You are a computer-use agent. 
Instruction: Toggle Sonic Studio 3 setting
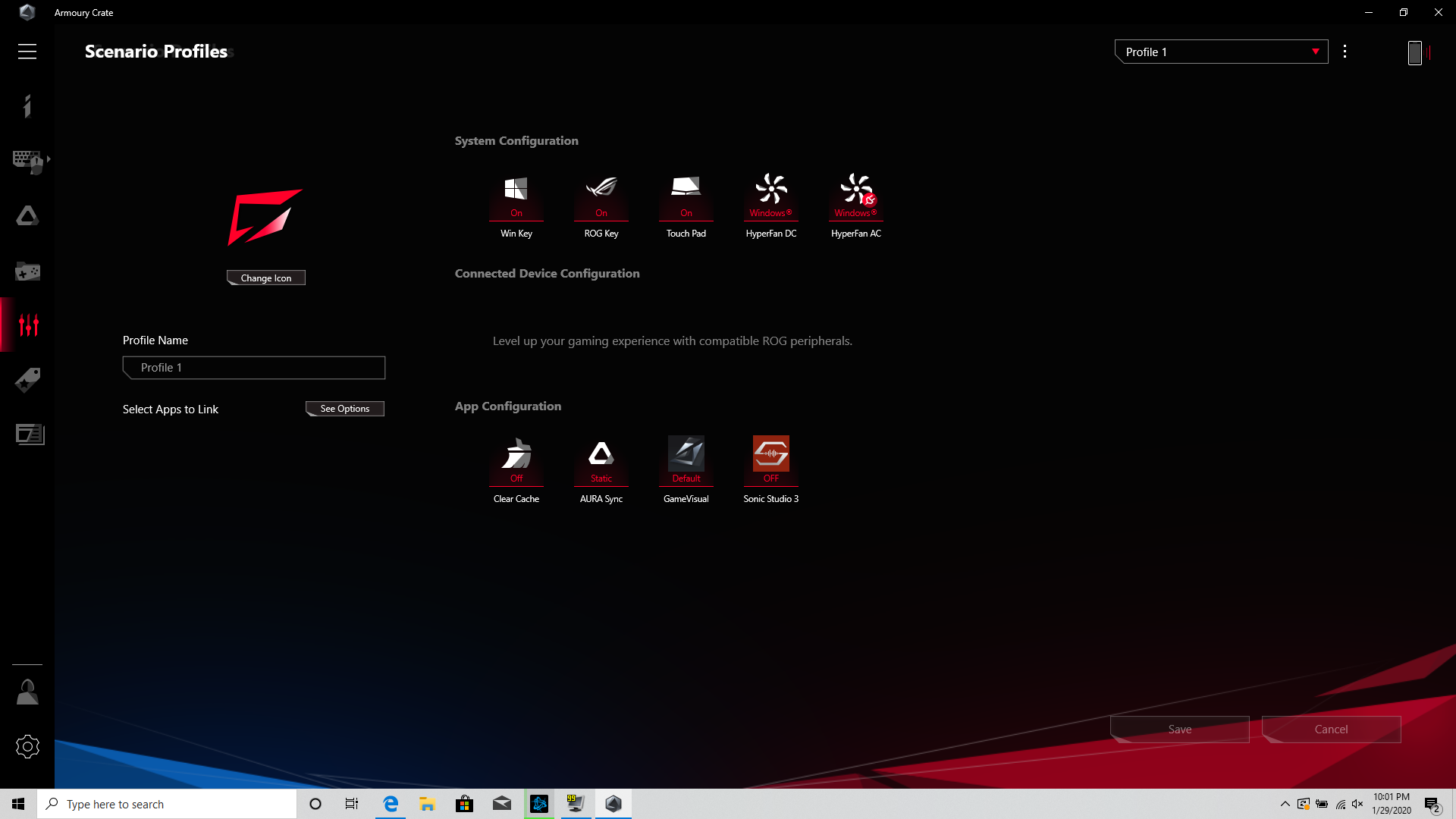[x=771, y=470]
